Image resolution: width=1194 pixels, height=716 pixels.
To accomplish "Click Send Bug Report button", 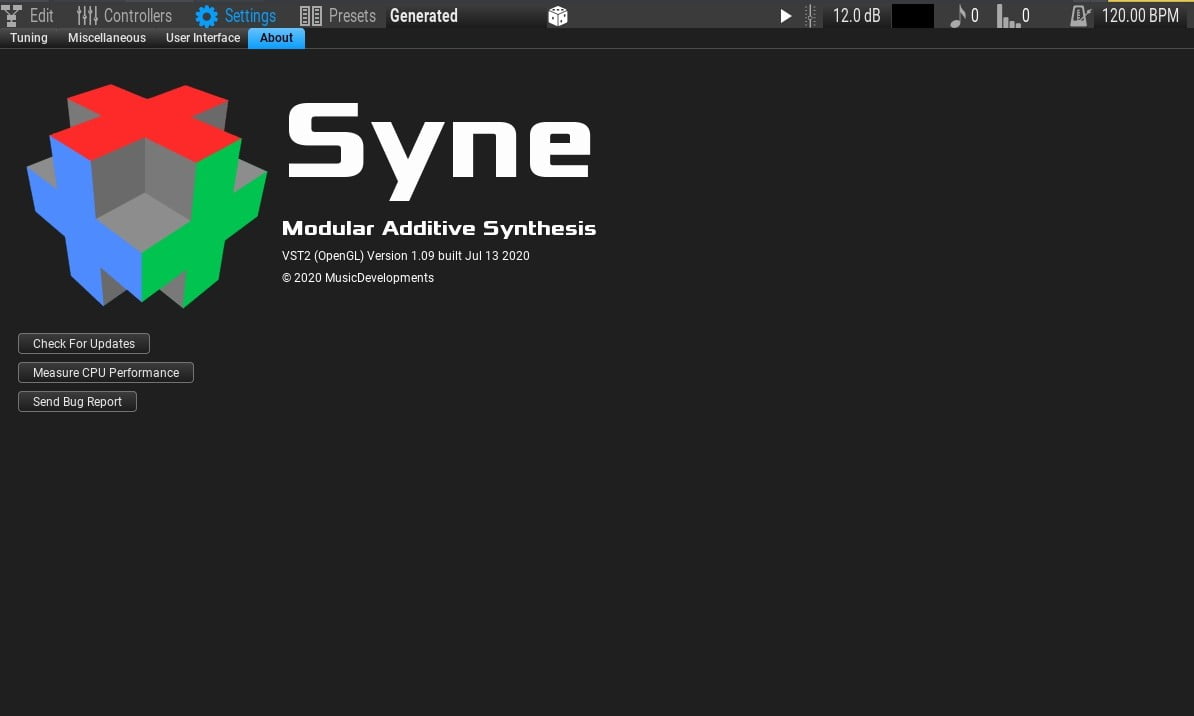I will pyautogui.click(x=77, y=401).
